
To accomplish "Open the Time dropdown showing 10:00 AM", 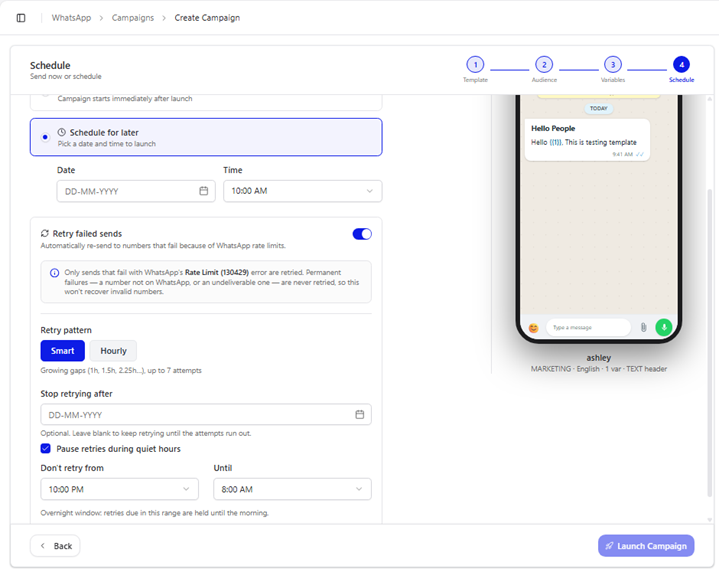I will tap(303, 191).
